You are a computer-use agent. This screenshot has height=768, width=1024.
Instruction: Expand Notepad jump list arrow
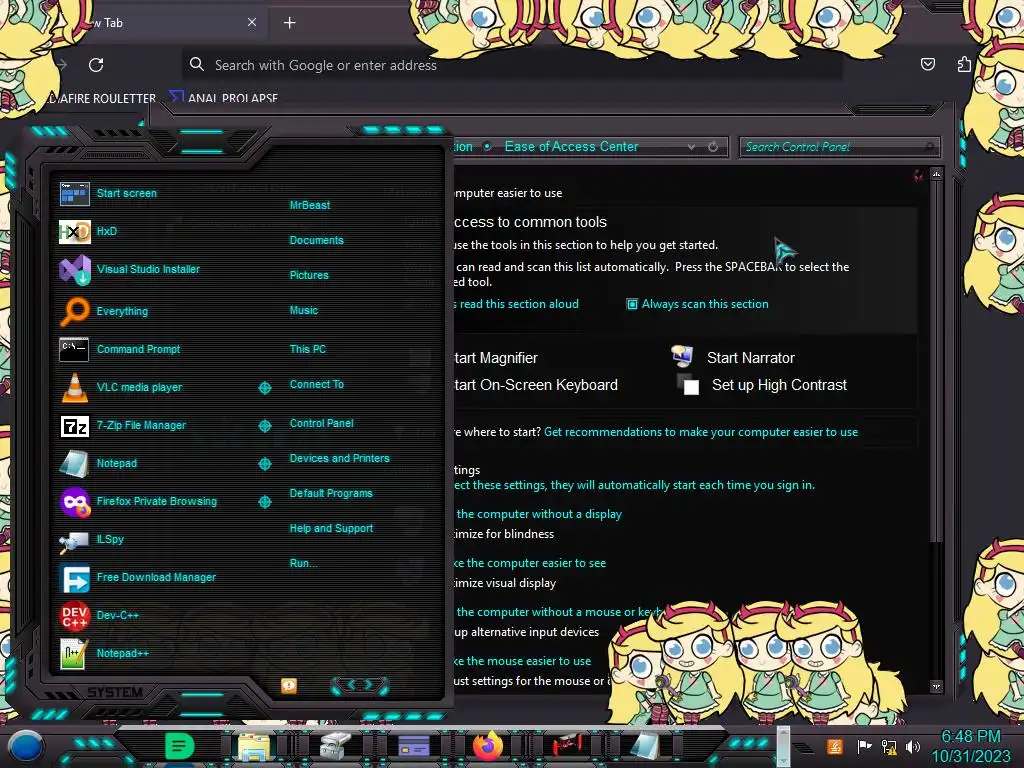tap(265, 464)
